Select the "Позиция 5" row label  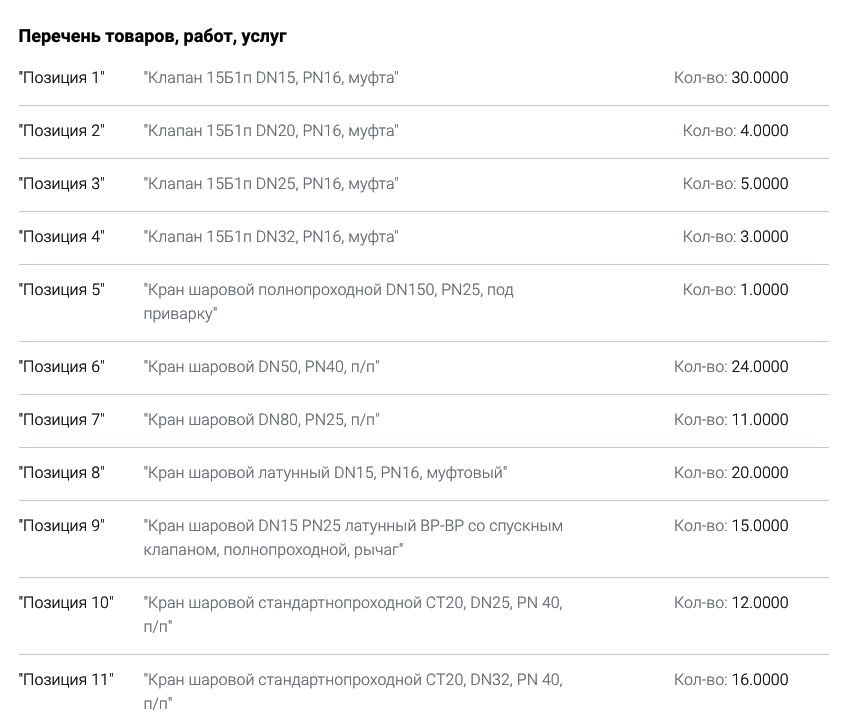pyautogui.click(x=62, y=290)
